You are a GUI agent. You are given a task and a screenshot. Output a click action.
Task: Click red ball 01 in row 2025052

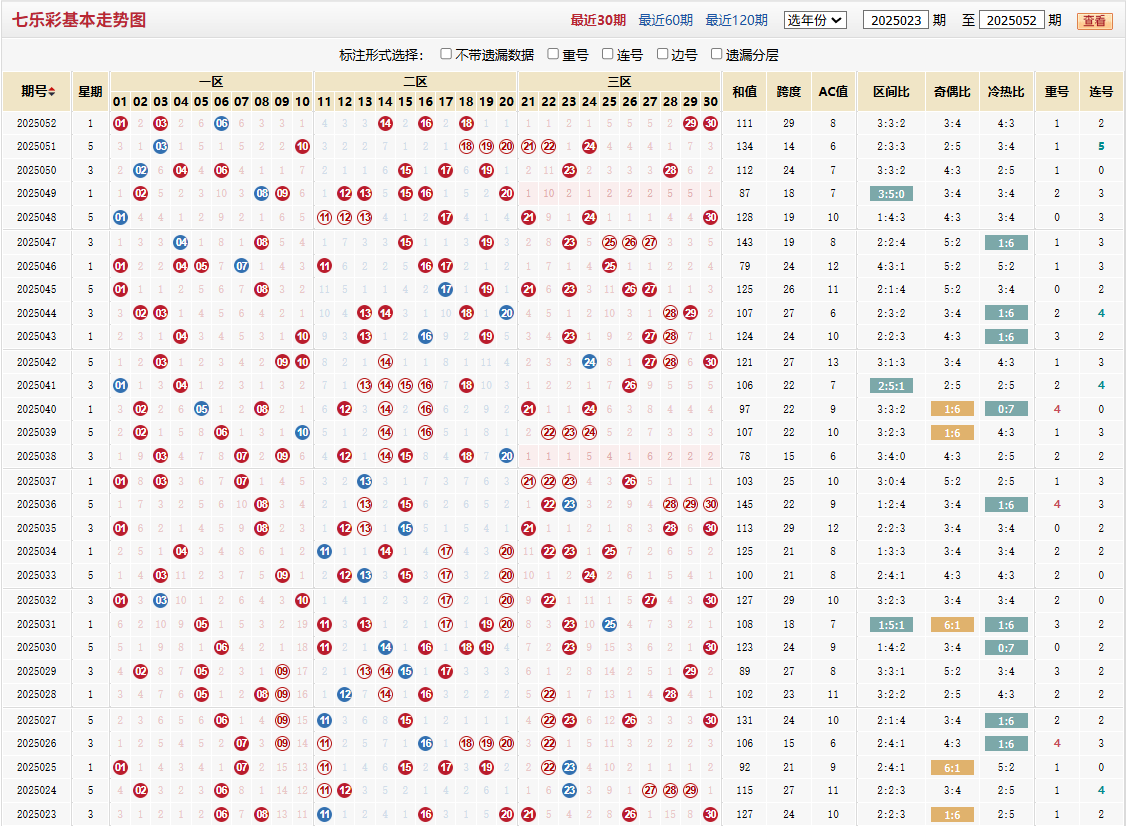click(x=120, y=124)
